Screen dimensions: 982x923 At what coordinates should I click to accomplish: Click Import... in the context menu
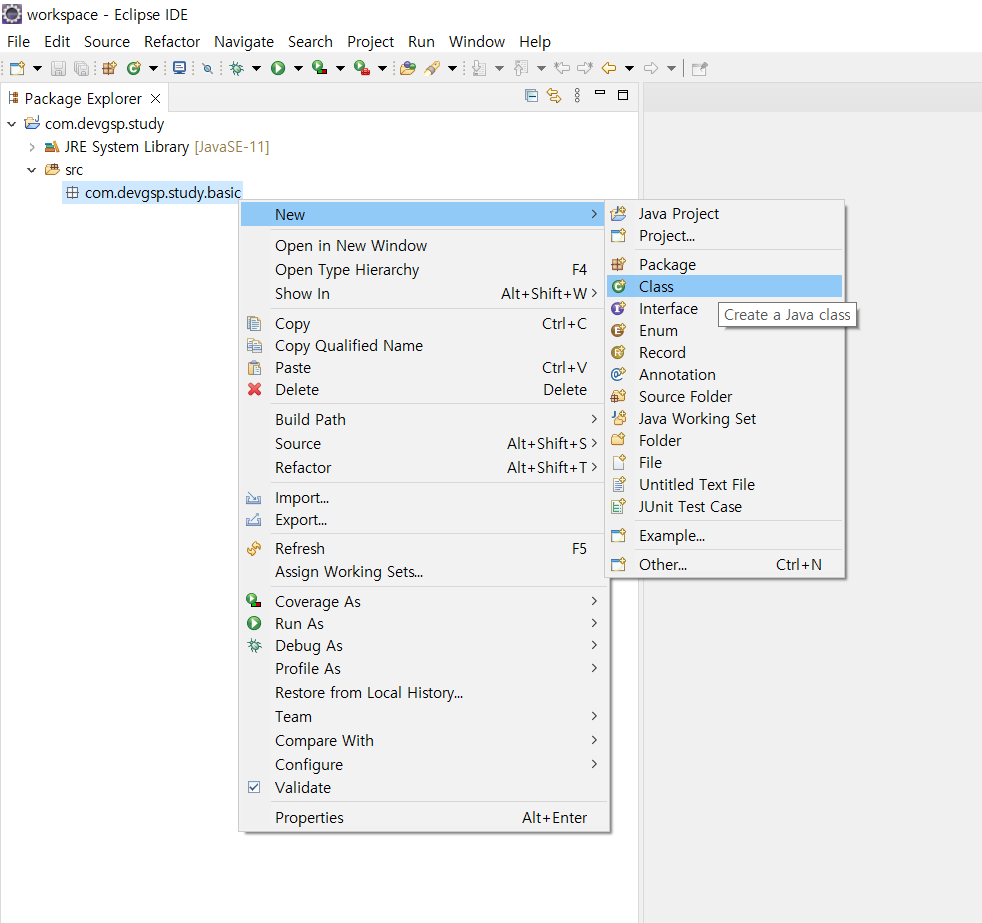pyautogui.click(x=424, y=498)
